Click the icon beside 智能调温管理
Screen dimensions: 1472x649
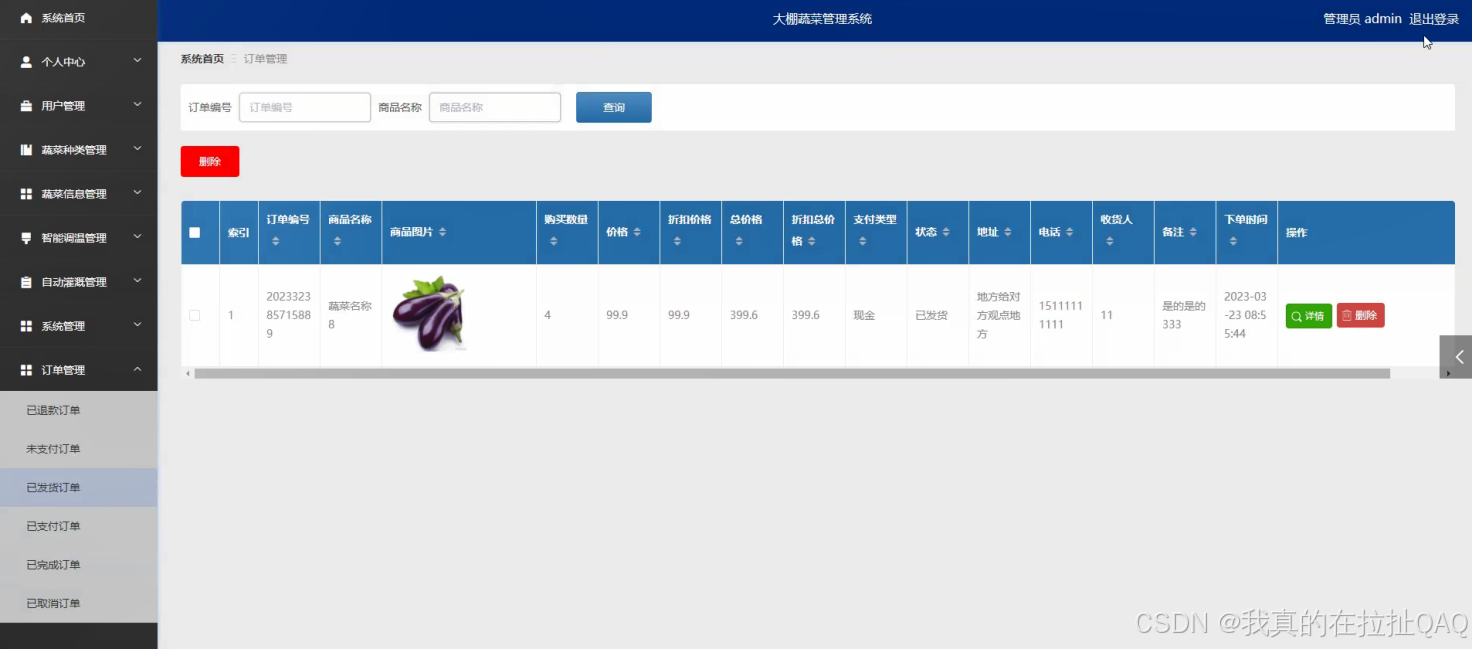pyautogui.click(x=26, y=238)
